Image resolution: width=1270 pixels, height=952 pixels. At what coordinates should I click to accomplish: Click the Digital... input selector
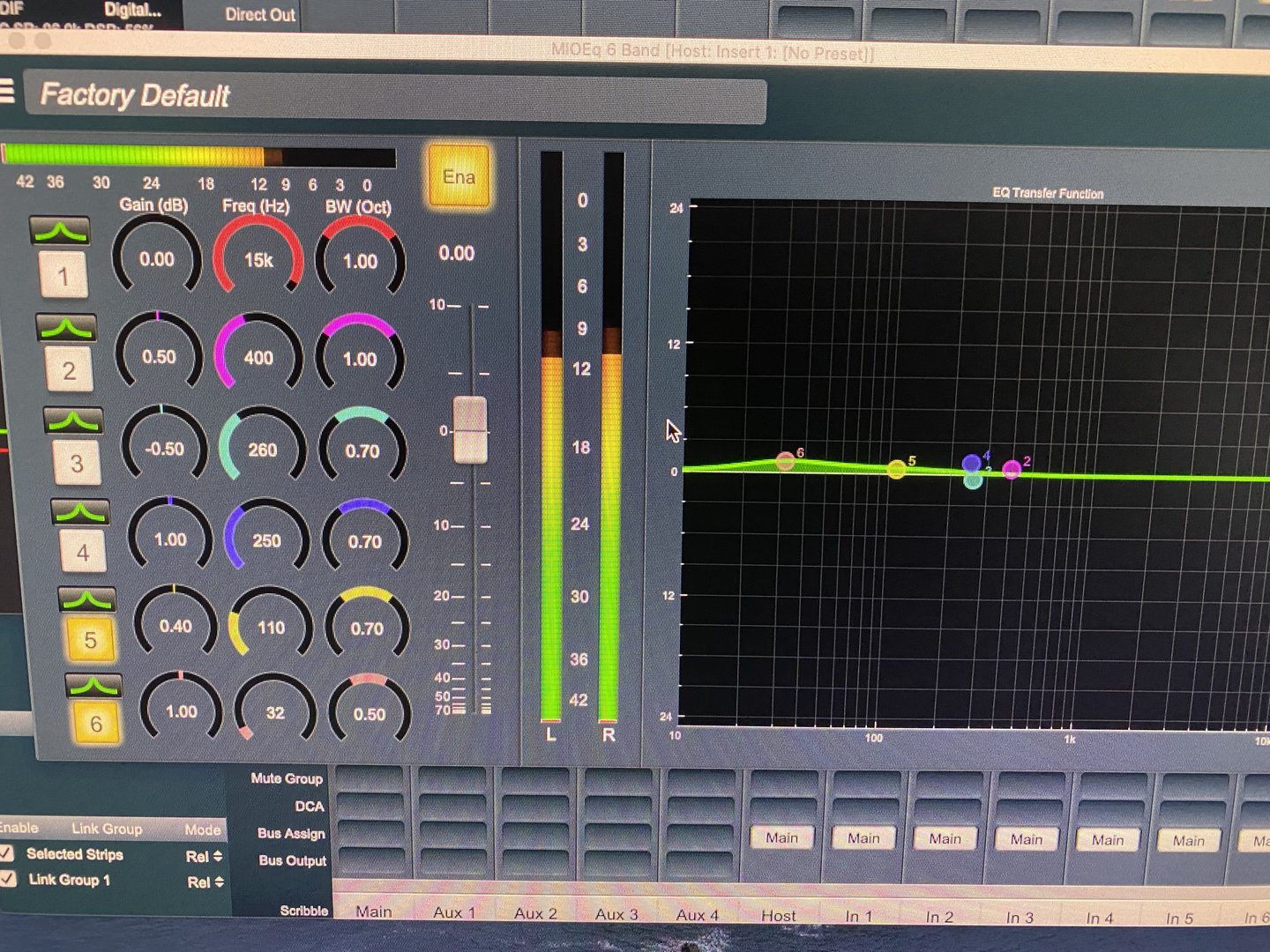coord(132,10)
